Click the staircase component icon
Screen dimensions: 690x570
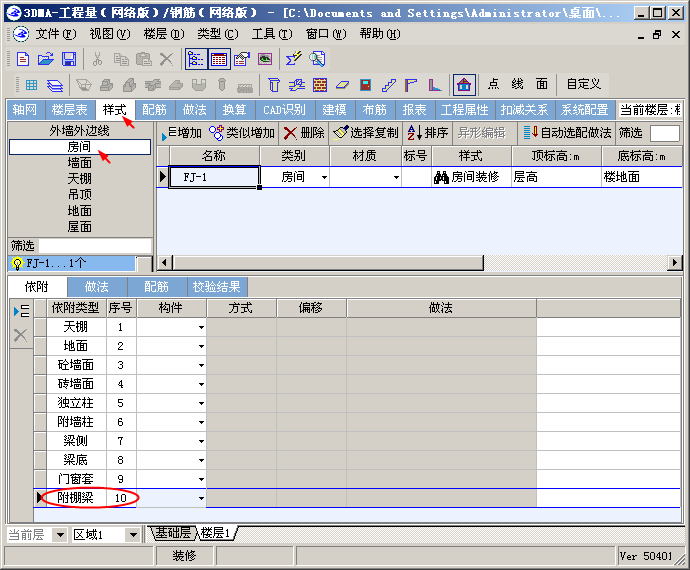pyautogui.click(x=389, y=85)
